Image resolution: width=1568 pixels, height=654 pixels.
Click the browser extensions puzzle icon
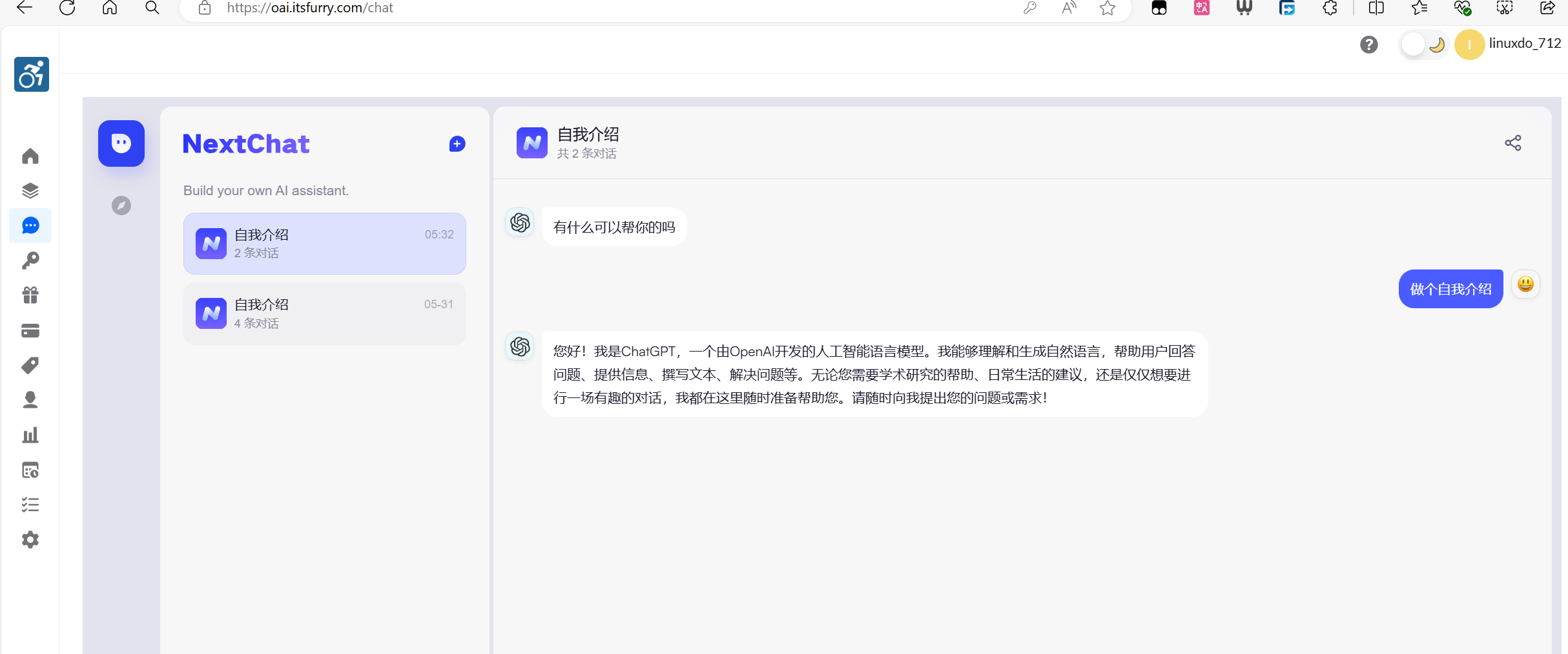click(1330, 8)
